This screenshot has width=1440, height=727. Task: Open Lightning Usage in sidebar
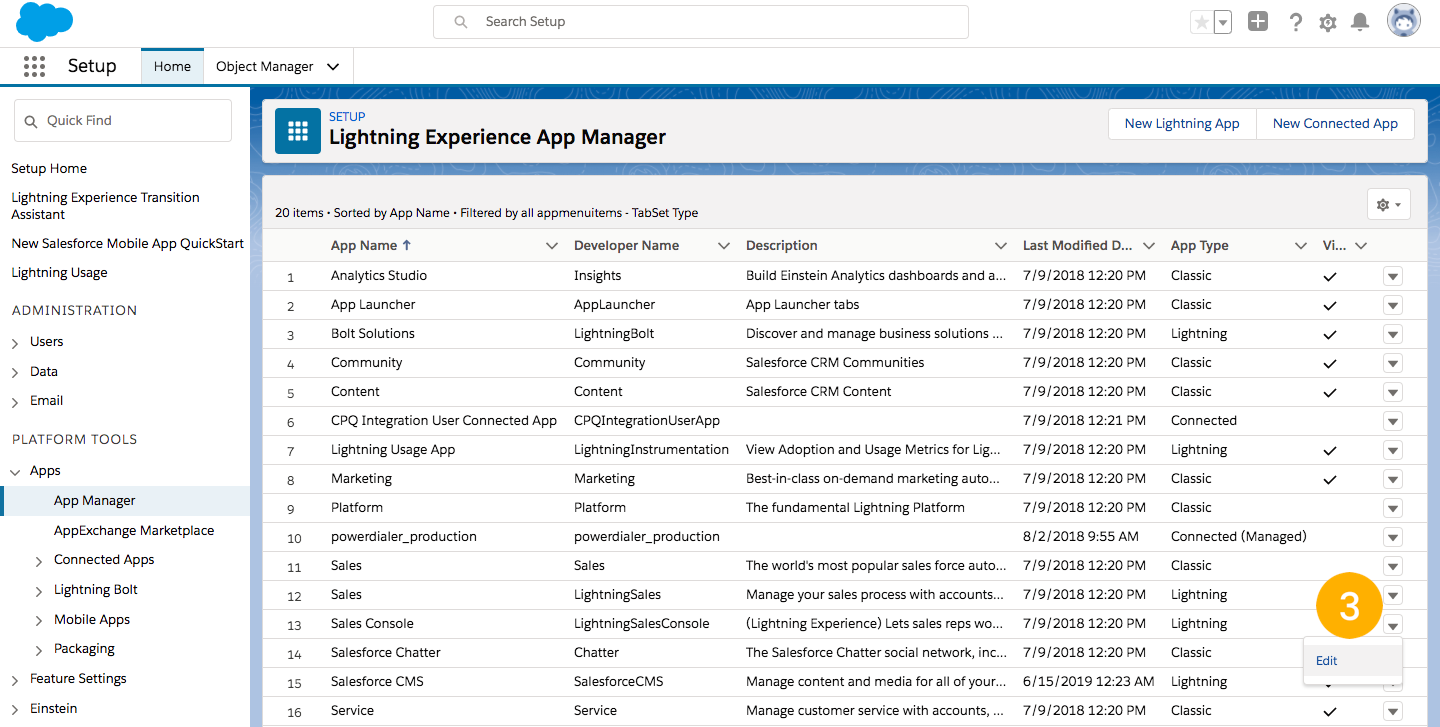pos(59,272)
